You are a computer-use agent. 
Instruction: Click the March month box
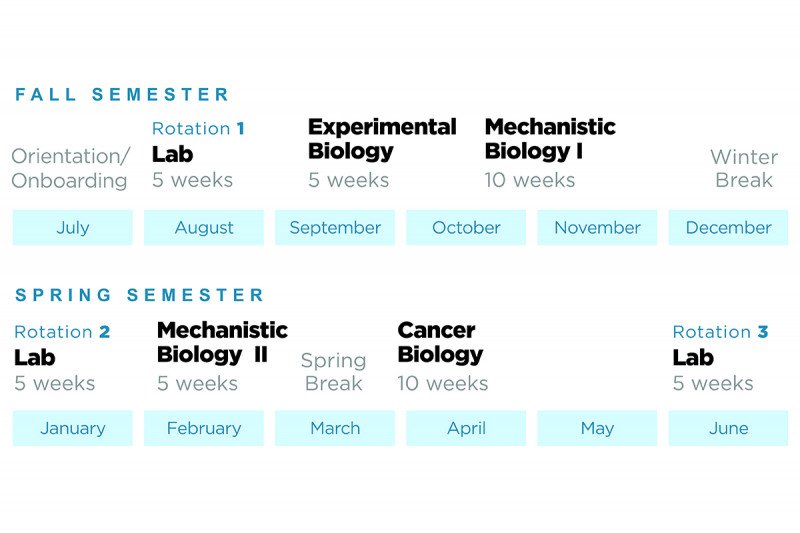335,428
